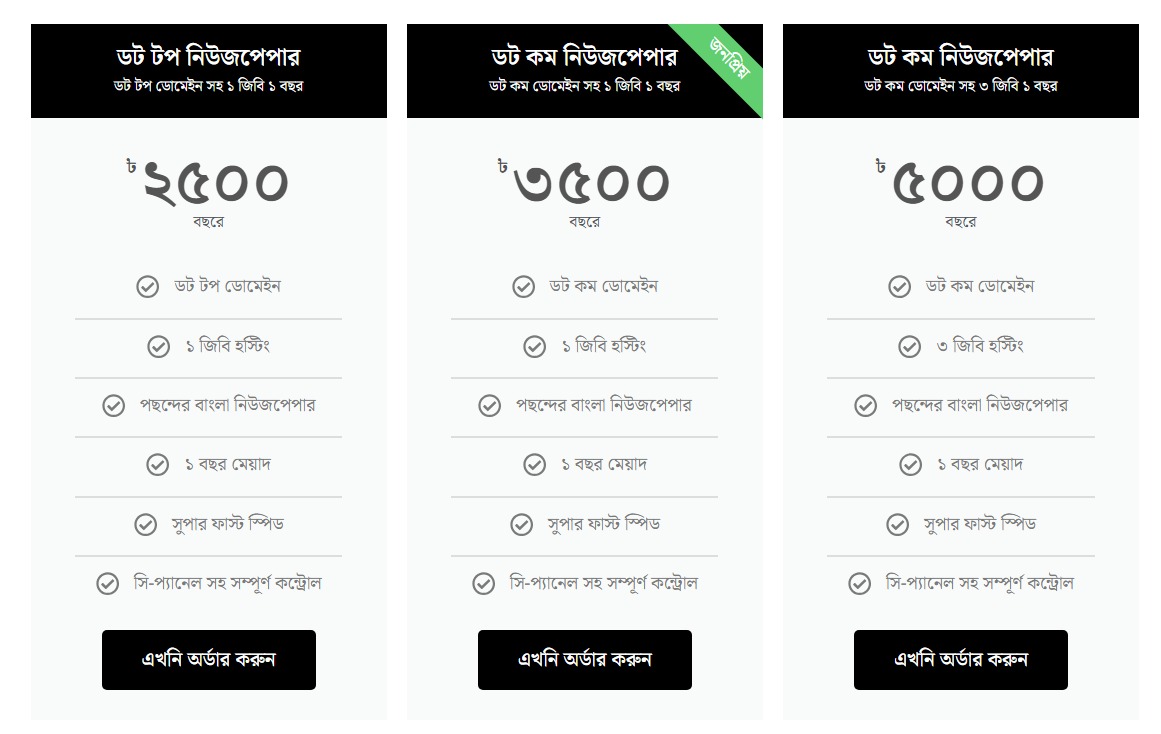Click ডট কম ডোমেইন সহ ৩ জিবি ১ বছর subtitle
The height and width of the screenshot is (734, 1161).
pyautogui.click(x=960, y=86)
